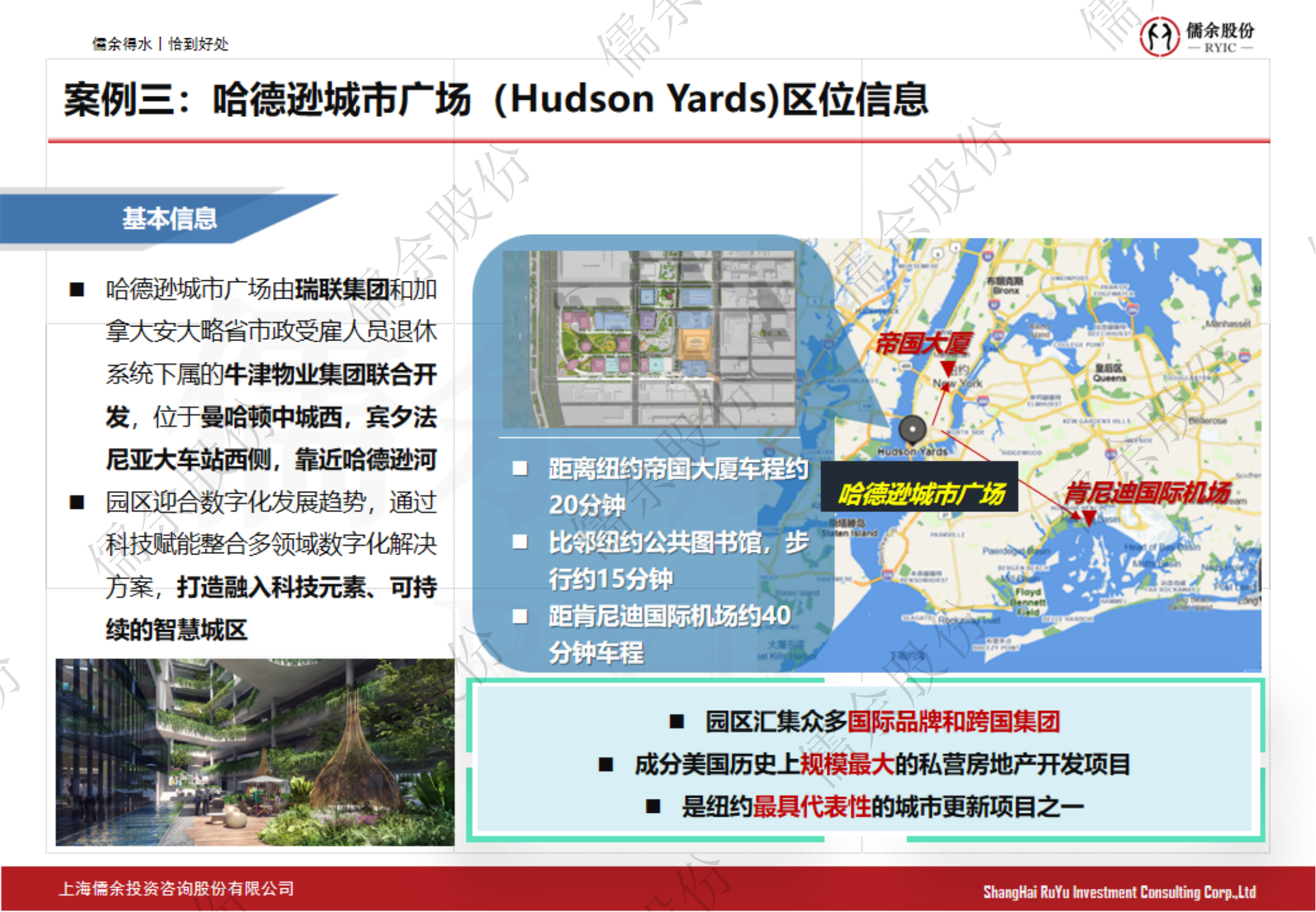Click the 儒余得水 恰到好处 header slogan
Screen dimensions: 1316x912
[160, 44]
